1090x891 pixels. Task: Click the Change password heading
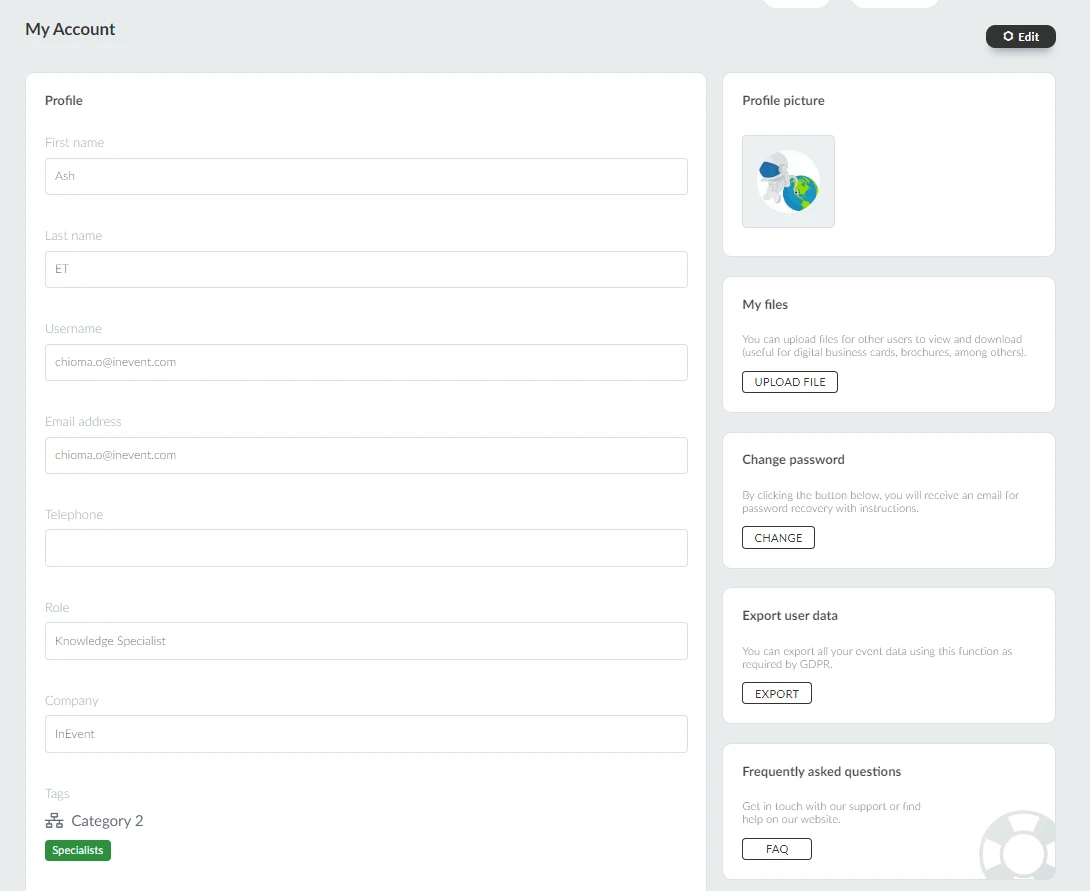click(x=793, y=459)
